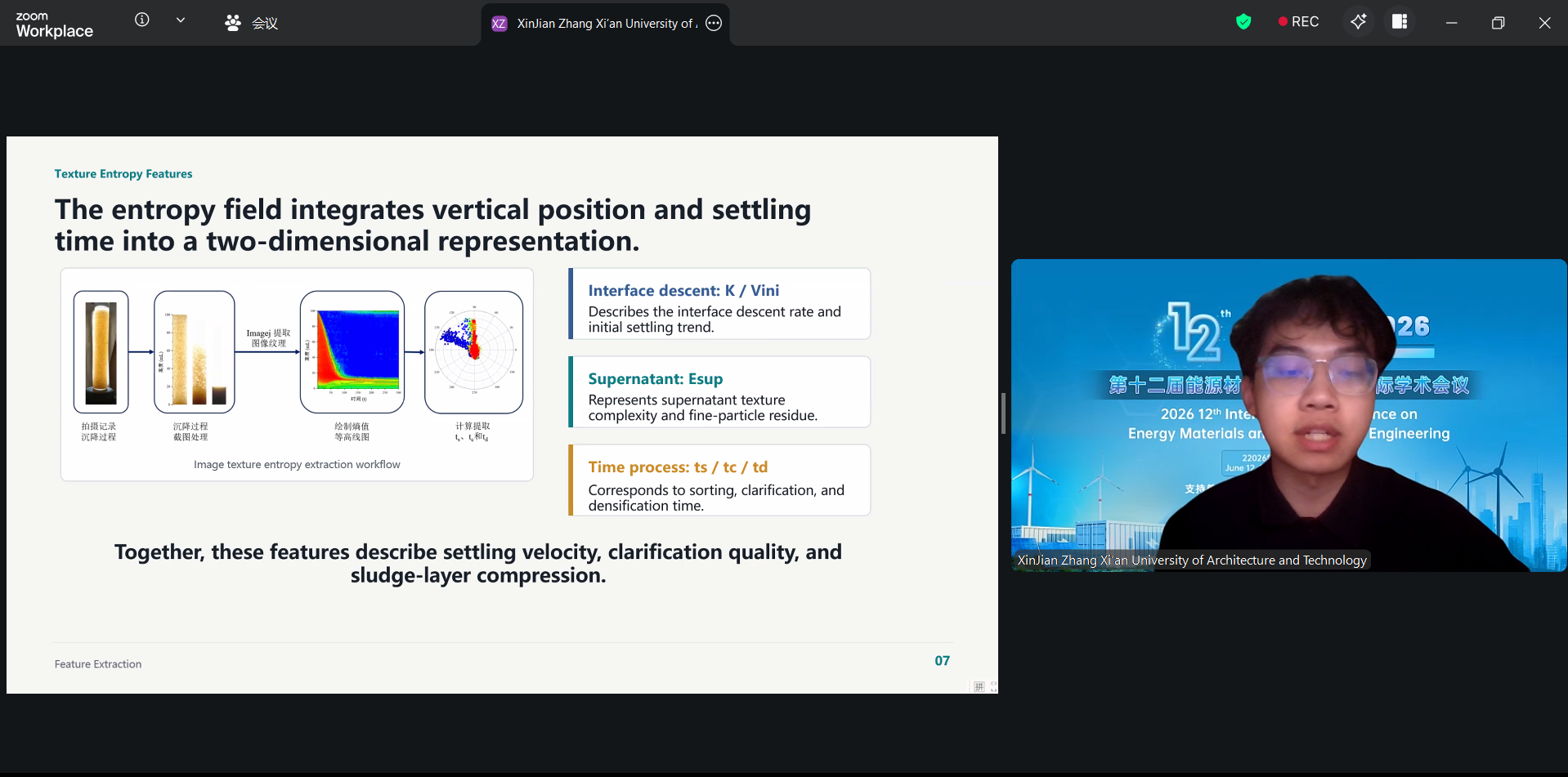
Task: Select the XinJian Zhang meeting tab
Action: point(605,24)
